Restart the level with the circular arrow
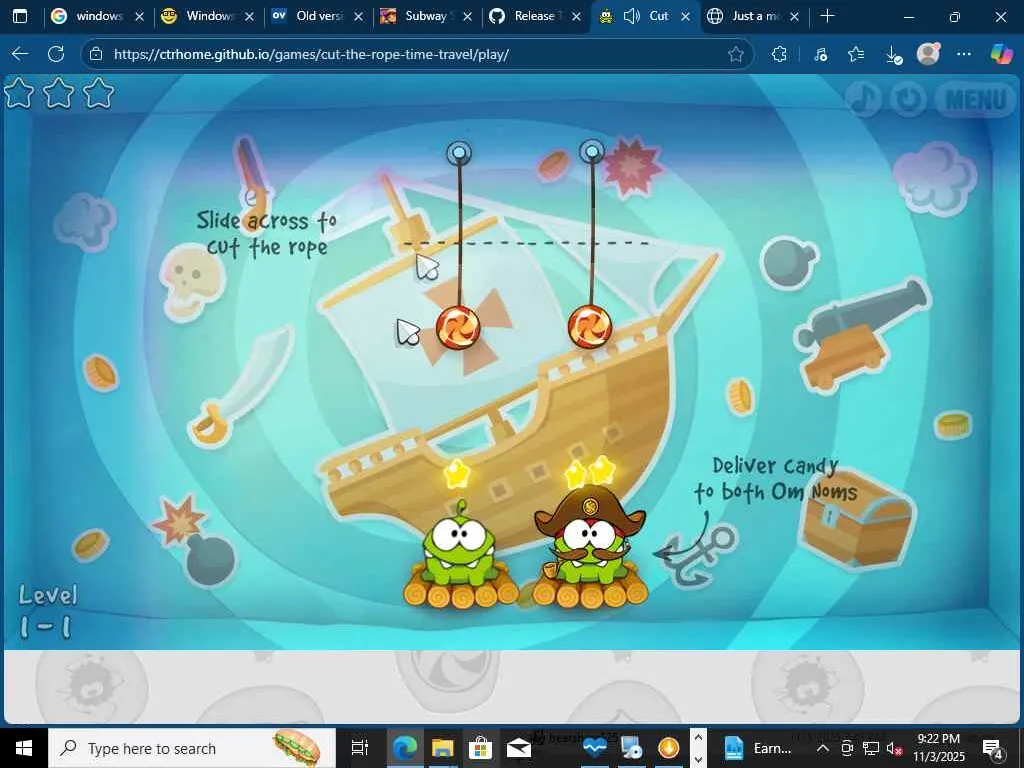Screen dimensions: 1024x768 pos(908,99)
